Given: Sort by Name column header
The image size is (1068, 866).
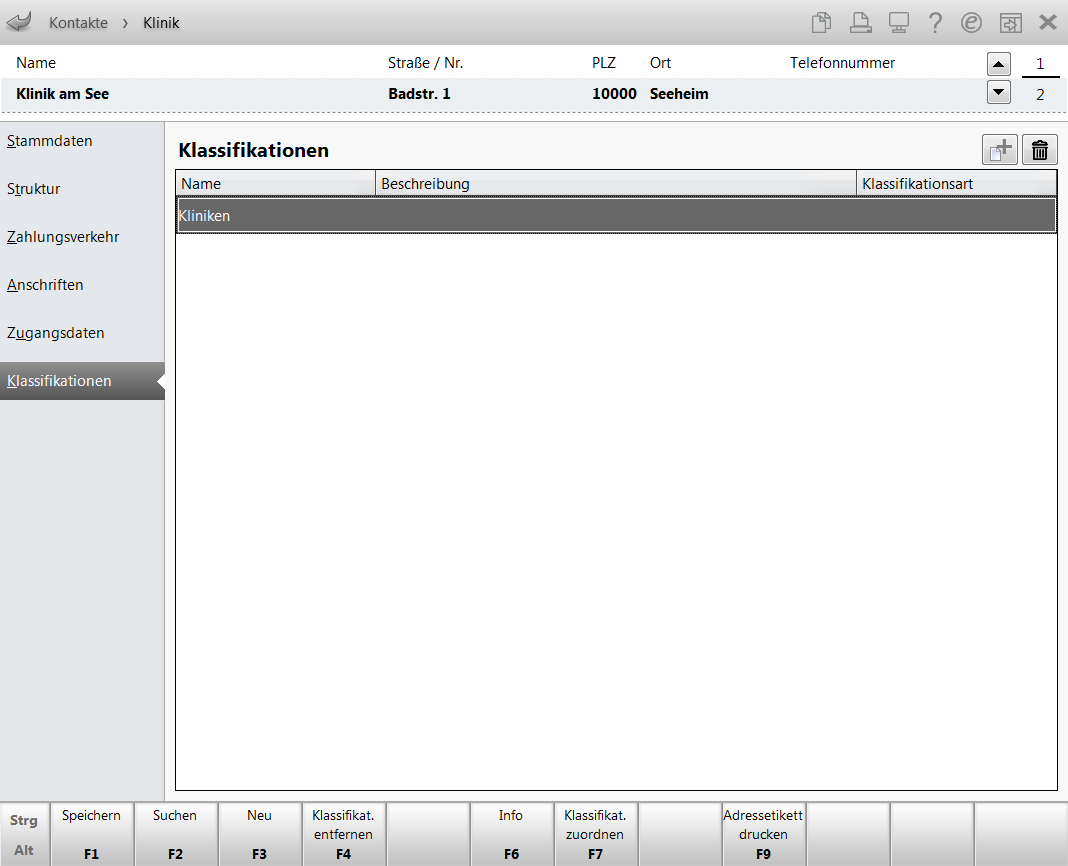Looking at the screenshot, I should 275,184.
